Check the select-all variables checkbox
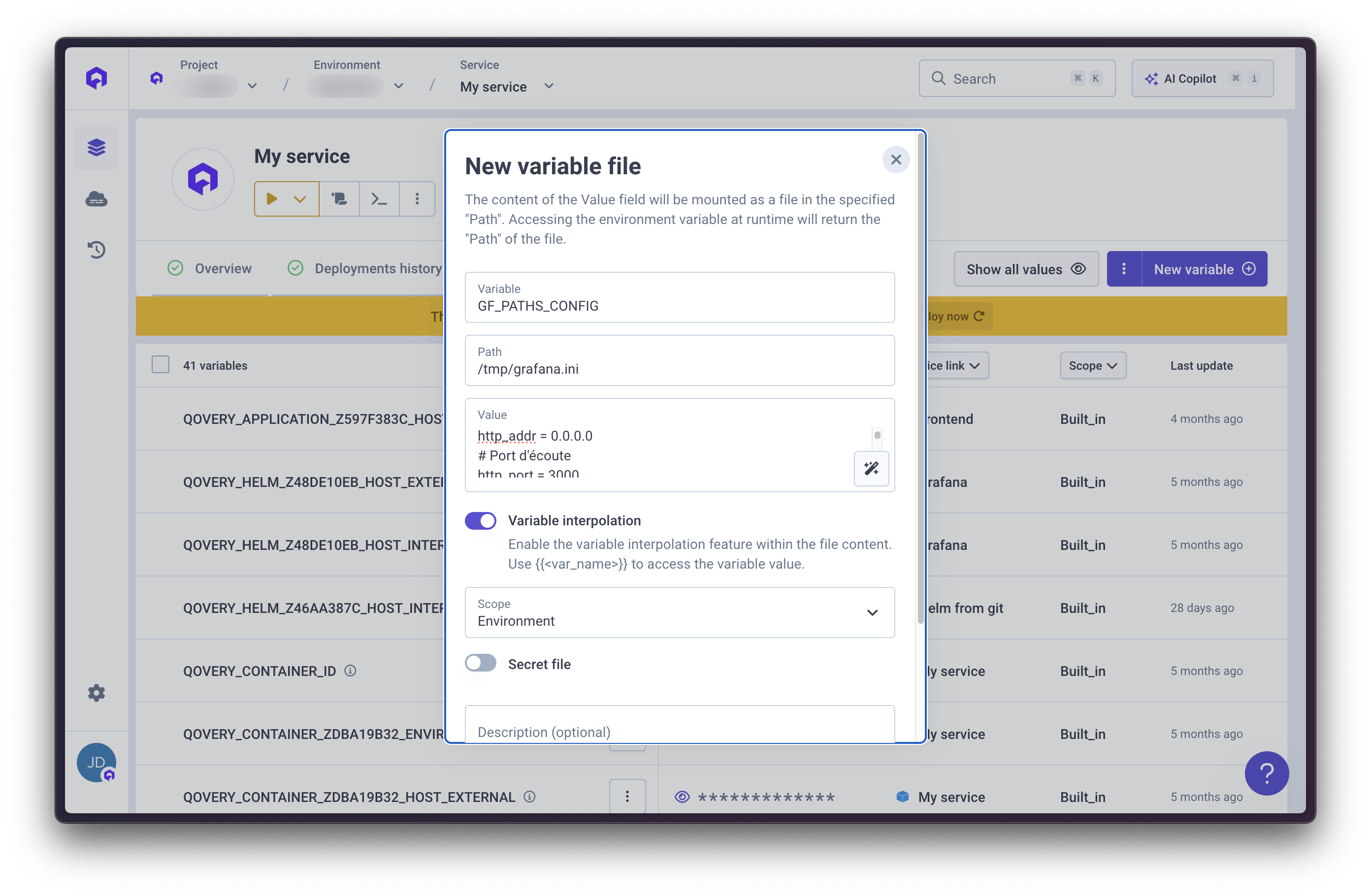1371x896 pixels. (160, 364)
